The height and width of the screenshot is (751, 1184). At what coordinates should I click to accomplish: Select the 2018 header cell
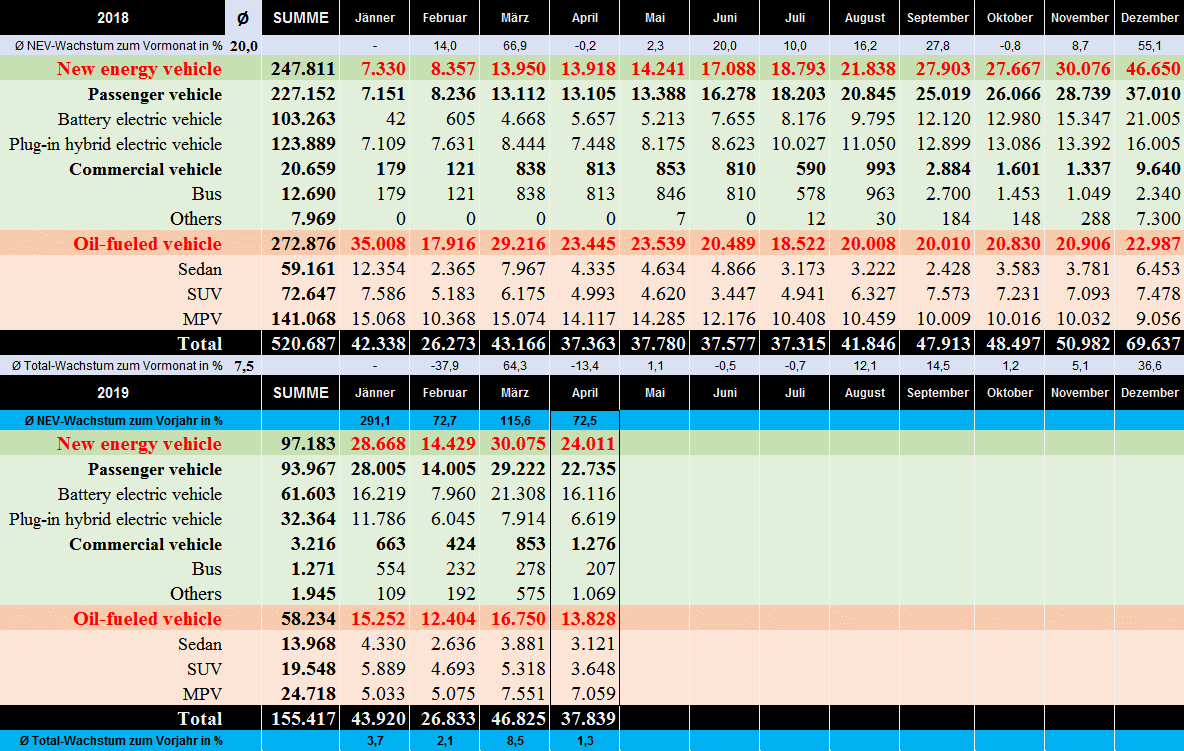[113, 17]
